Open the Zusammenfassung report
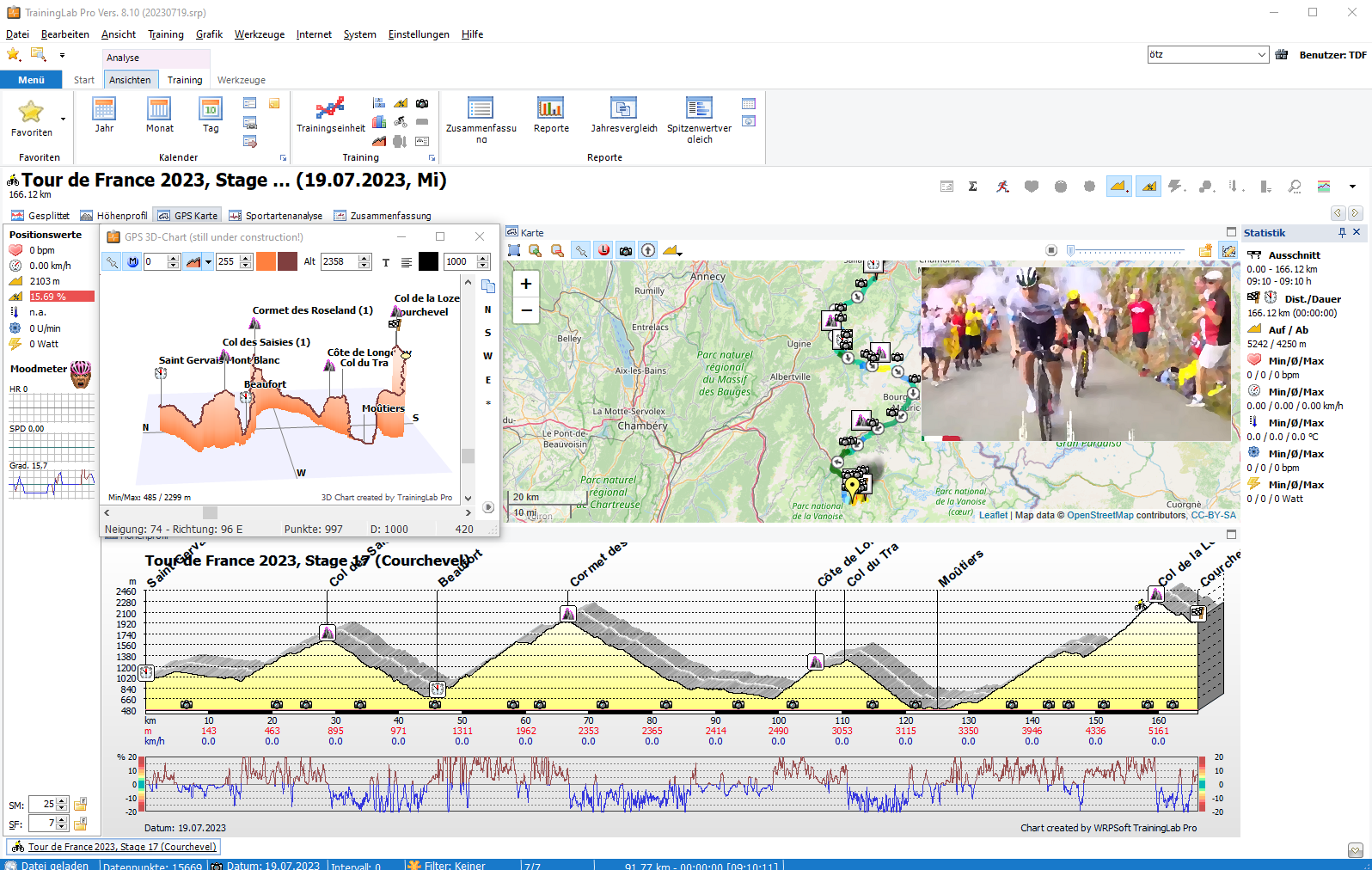The height and width of the screenshot is (870, 1372). [481, 119]
